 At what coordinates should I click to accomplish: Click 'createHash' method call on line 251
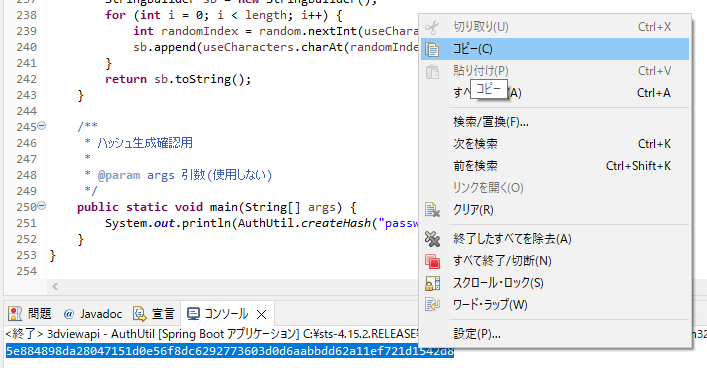(336, 223)
